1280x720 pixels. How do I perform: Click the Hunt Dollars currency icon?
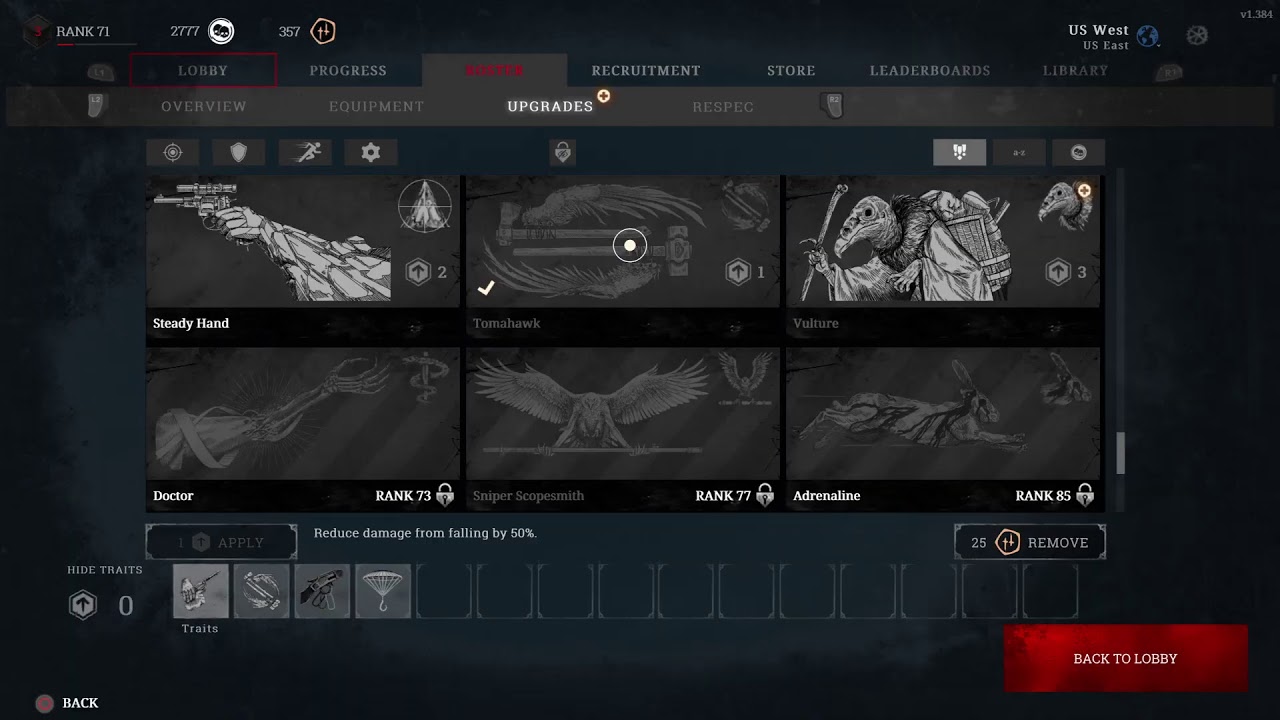[x=221, y=31]
